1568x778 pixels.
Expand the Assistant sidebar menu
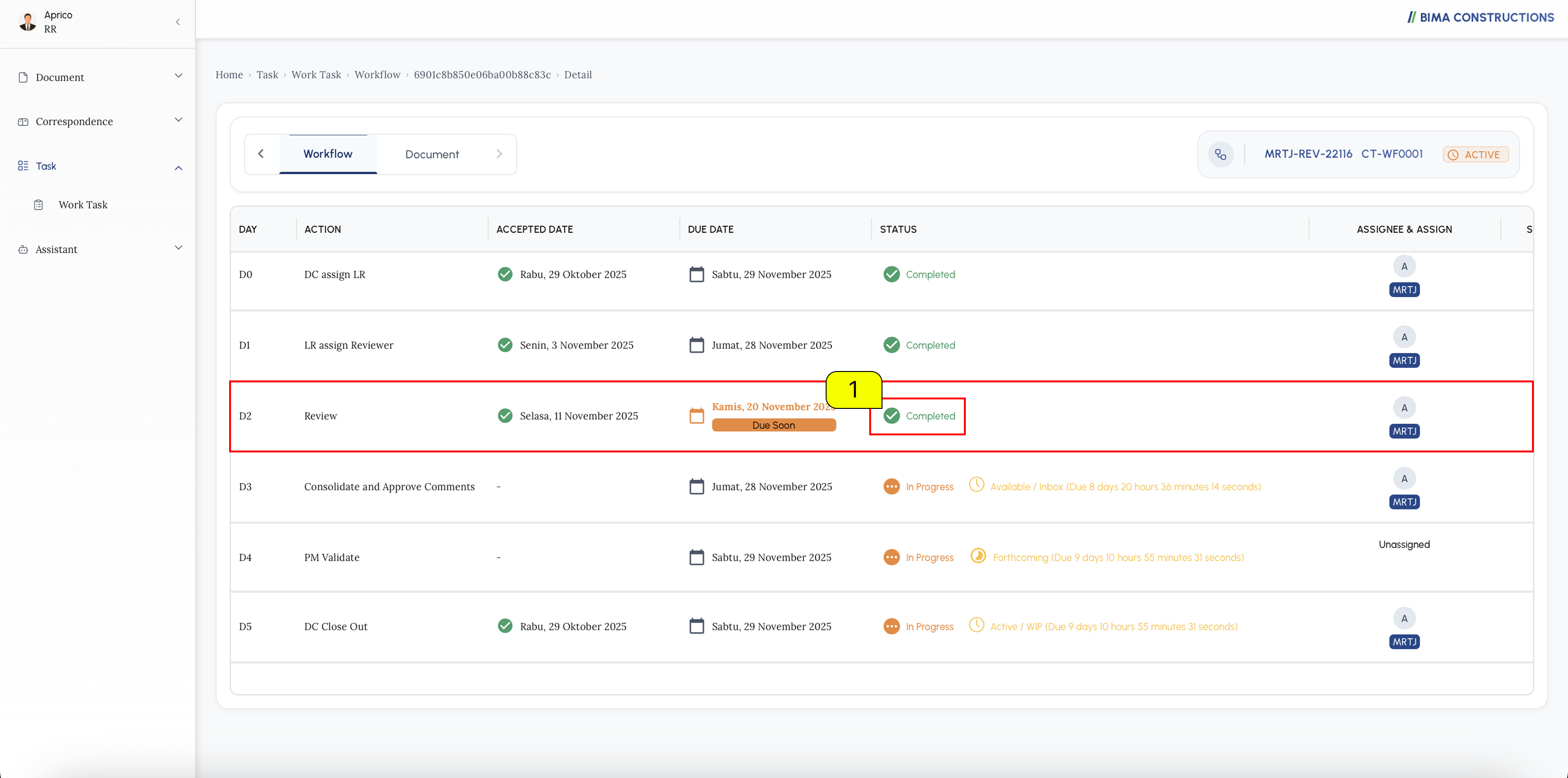pos(178,248)
